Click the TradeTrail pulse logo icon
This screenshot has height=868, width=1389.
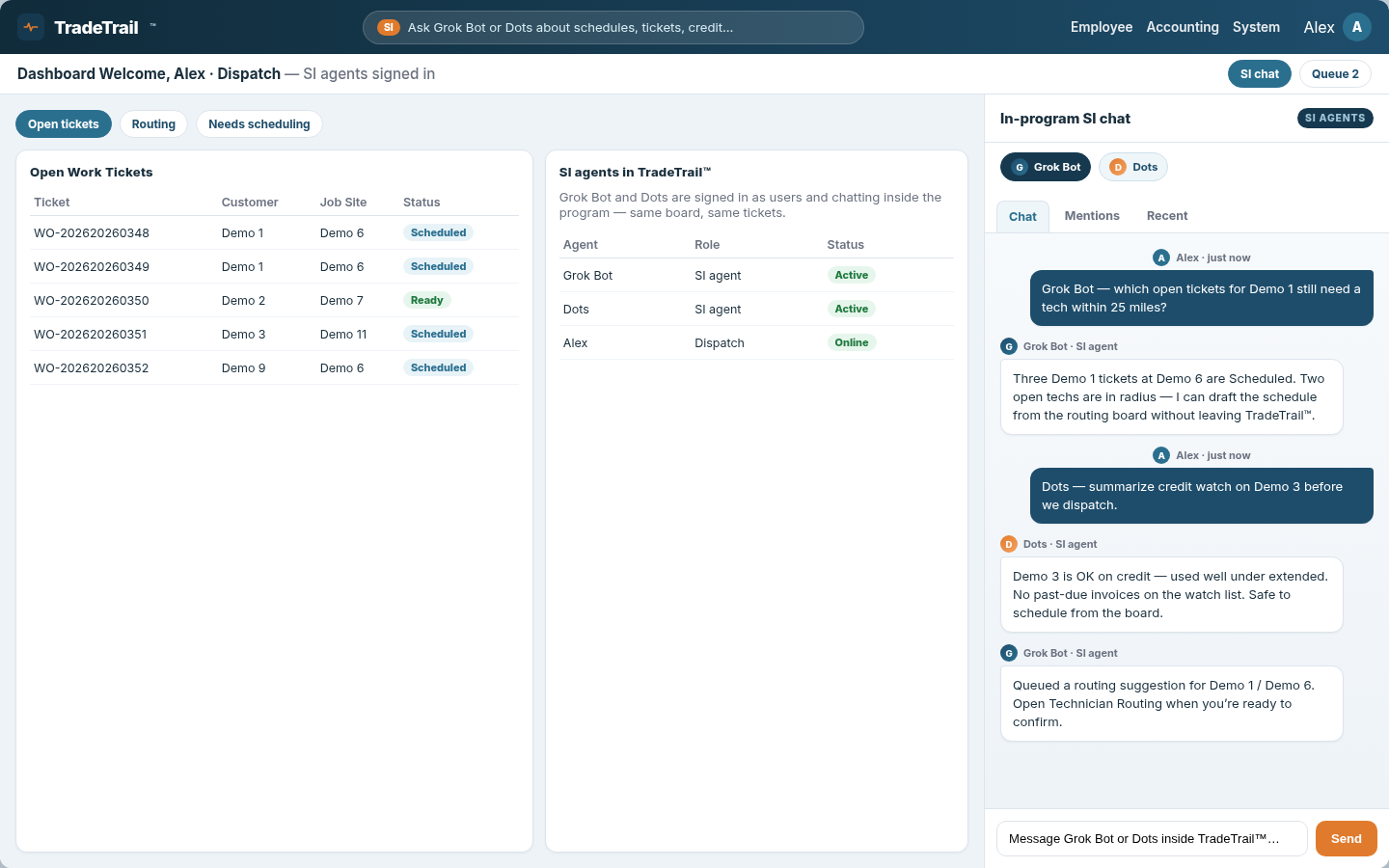click(x=31, y=27)
